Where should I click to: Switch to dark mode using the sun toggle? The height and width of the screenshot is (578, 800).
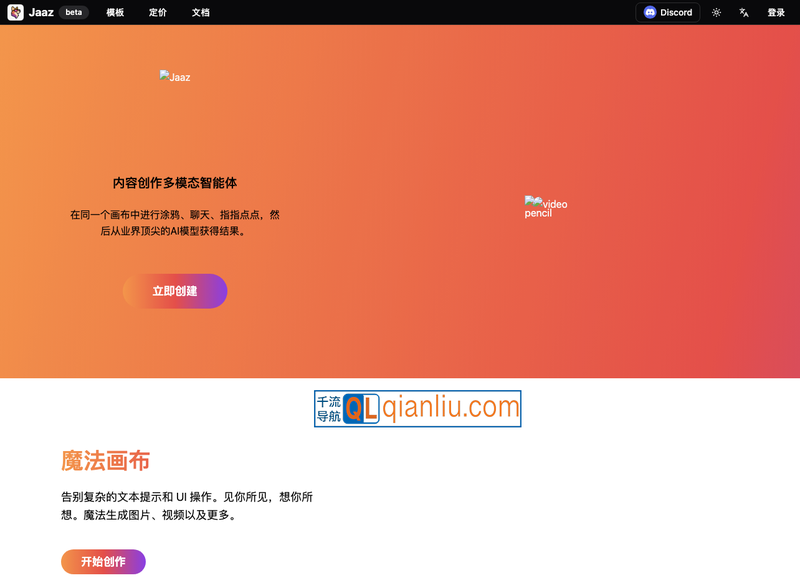click(717, 12)
